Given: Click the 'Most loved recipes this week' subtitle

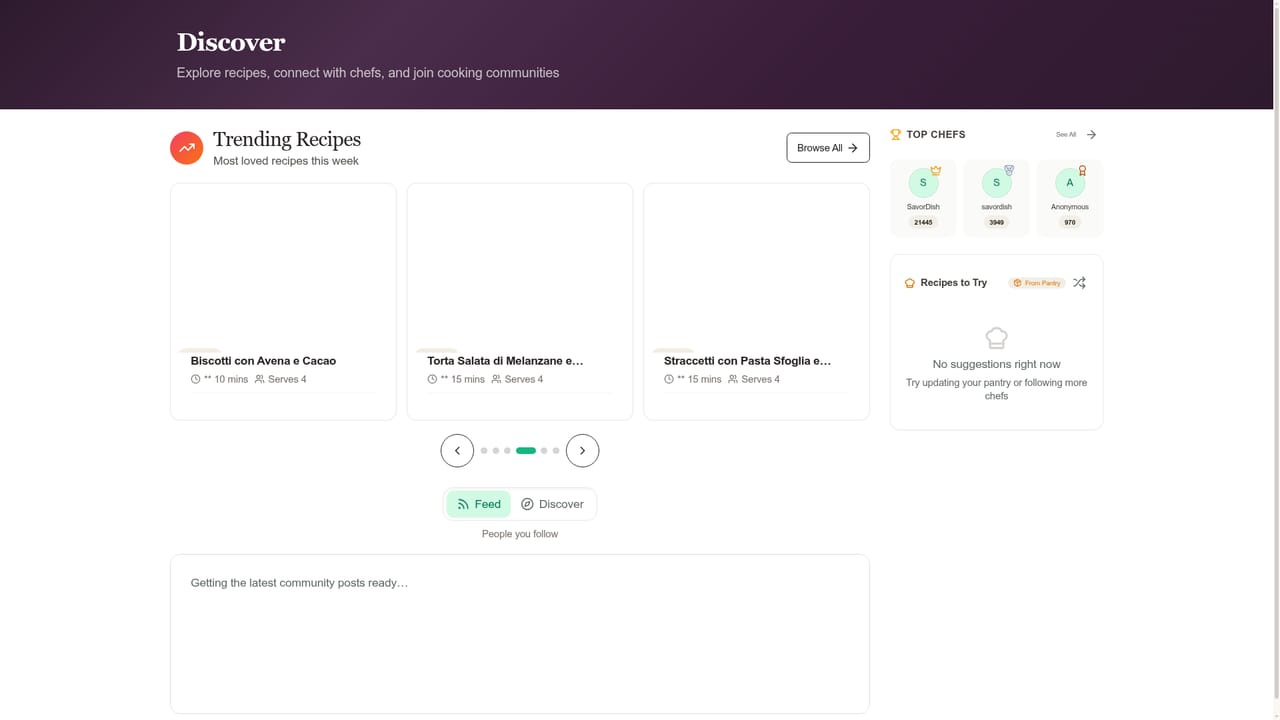Looking at the screenshot, I should tap(286, 161).
